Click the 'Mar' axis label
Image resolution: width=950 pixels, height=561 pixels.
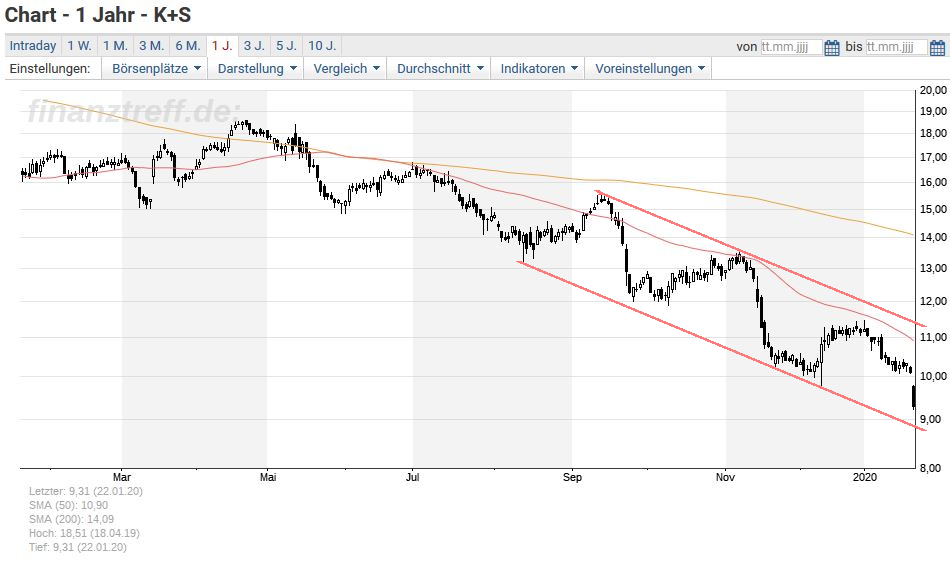point(122,477)
